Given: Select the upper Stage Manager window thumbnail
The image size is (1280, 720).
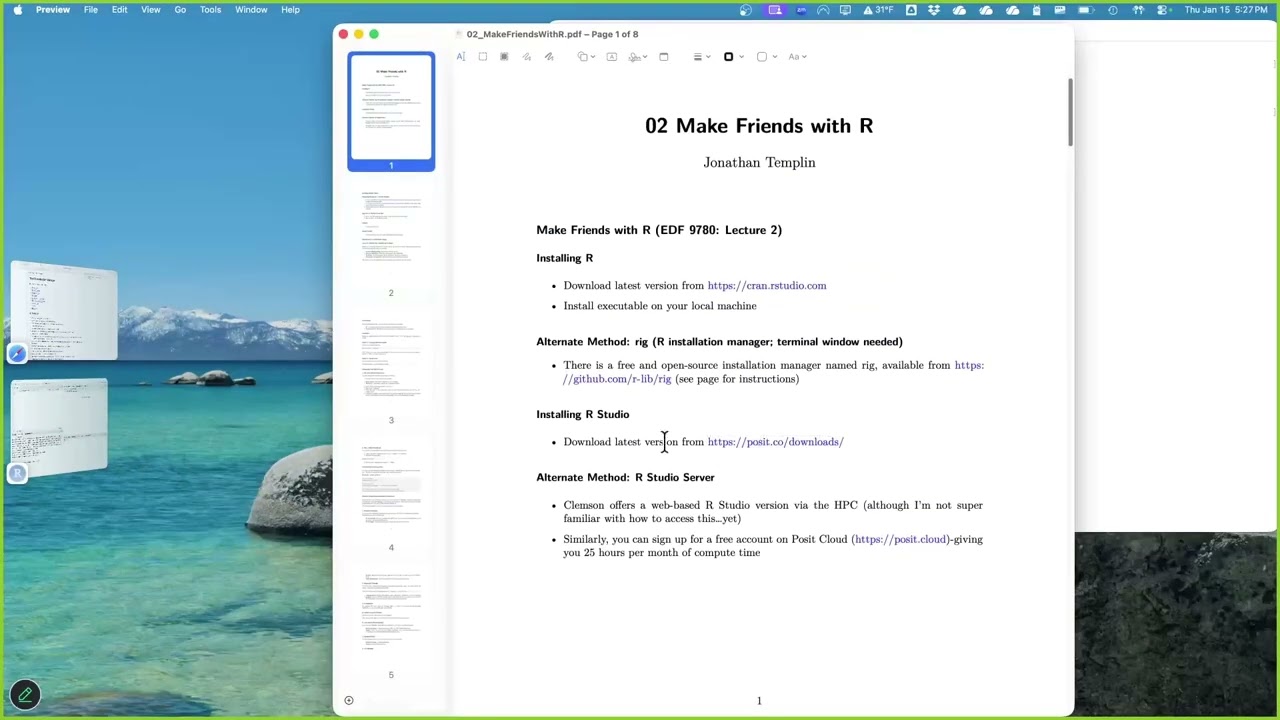Looking at the screenshot, I should tap(64, 312).
